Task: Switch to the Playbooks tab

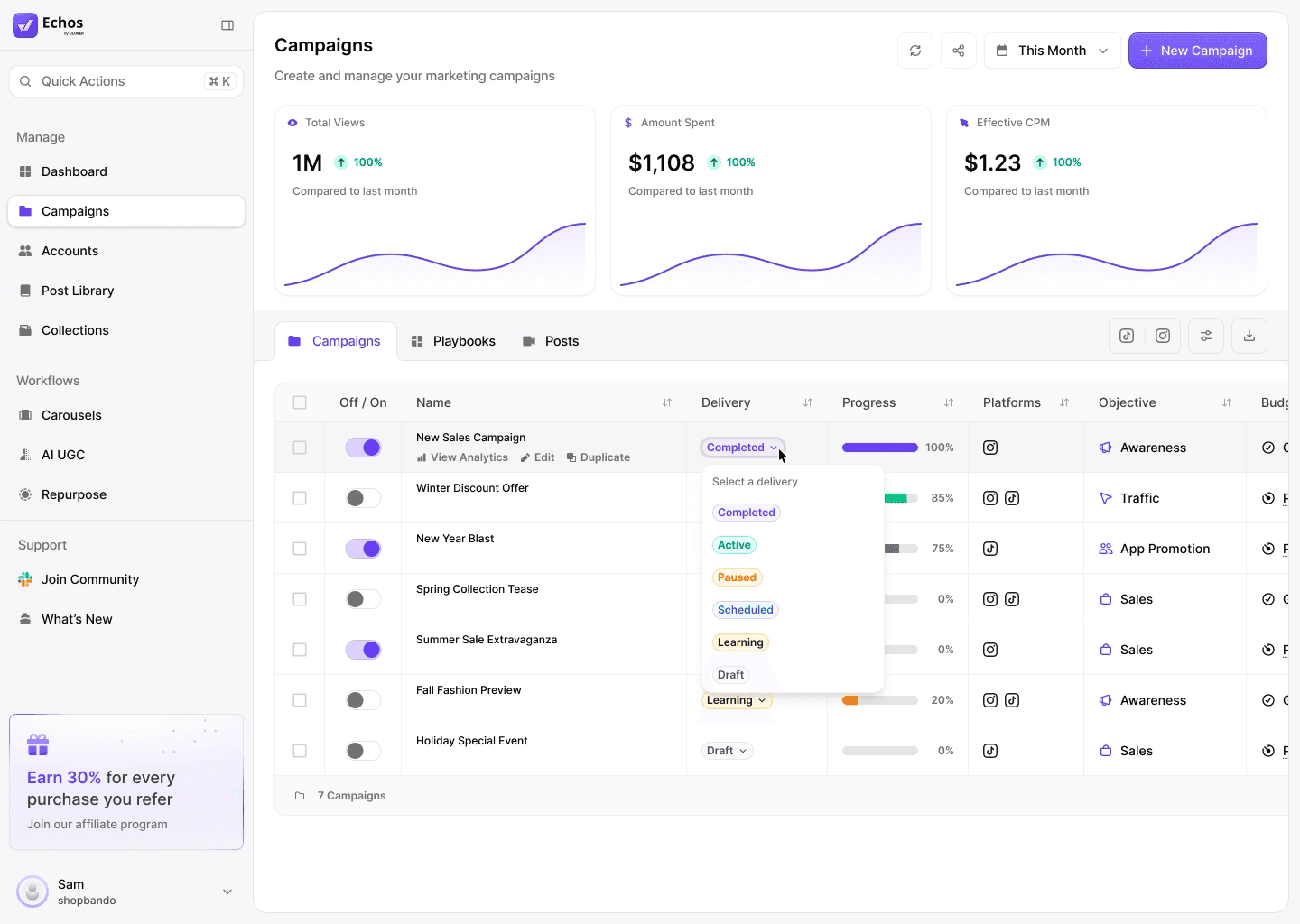Action: pyautogui.click(x=464, y=341)
